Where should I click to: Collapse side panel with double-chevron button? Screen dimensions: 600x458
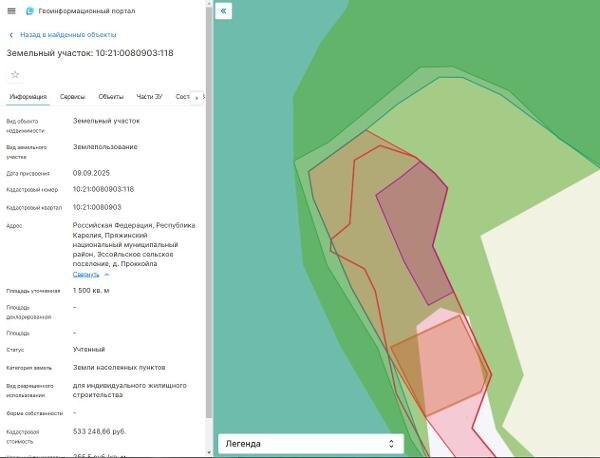tap(223, 11)
